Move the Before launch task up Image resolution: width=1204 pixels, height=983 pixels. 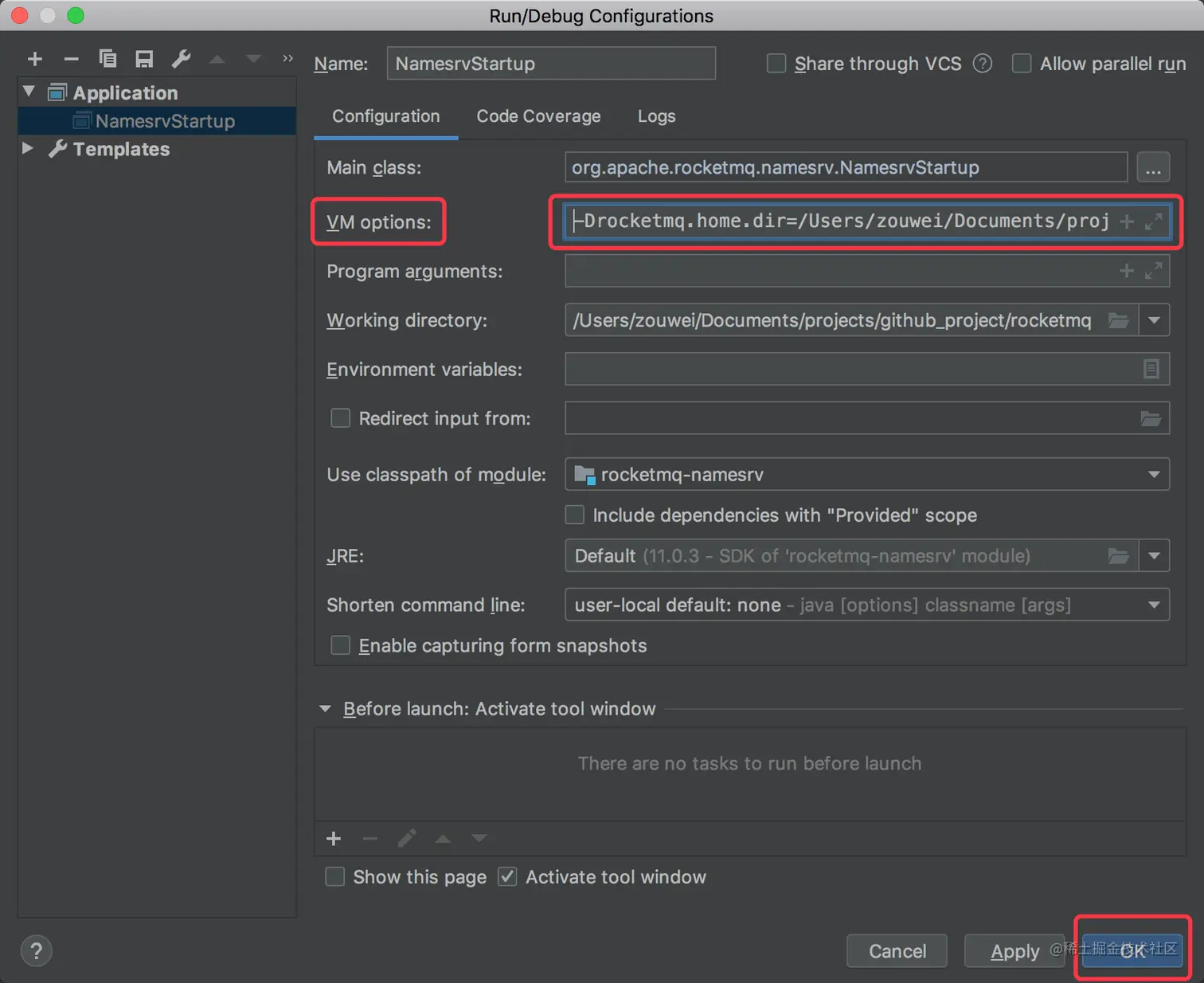(x=443, y=838)
